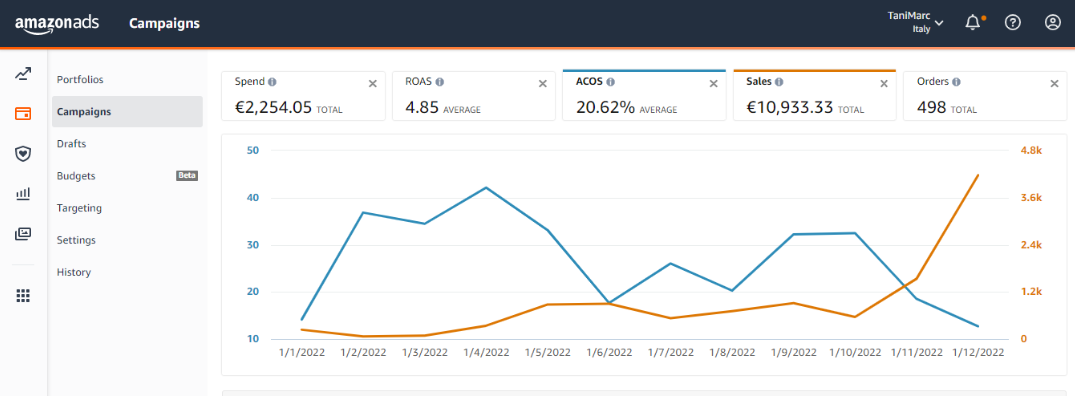Open the shield heart sidebar icon

coord(23,153)
